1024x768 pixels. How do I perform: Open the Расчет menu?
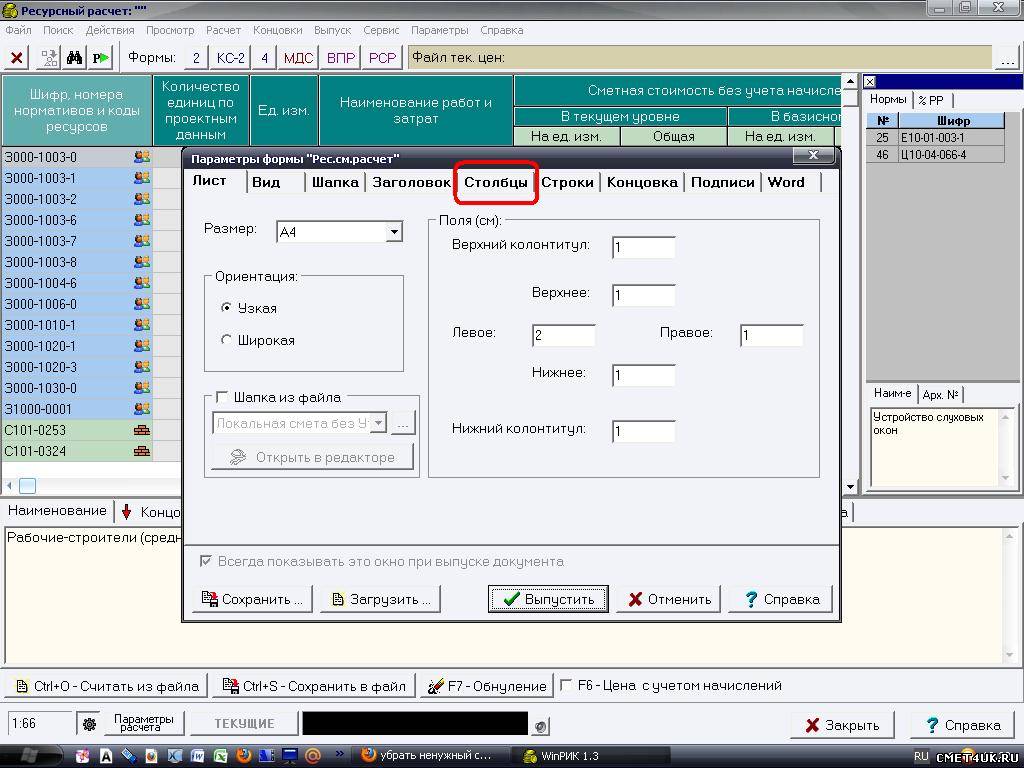[x=223, y=30]
